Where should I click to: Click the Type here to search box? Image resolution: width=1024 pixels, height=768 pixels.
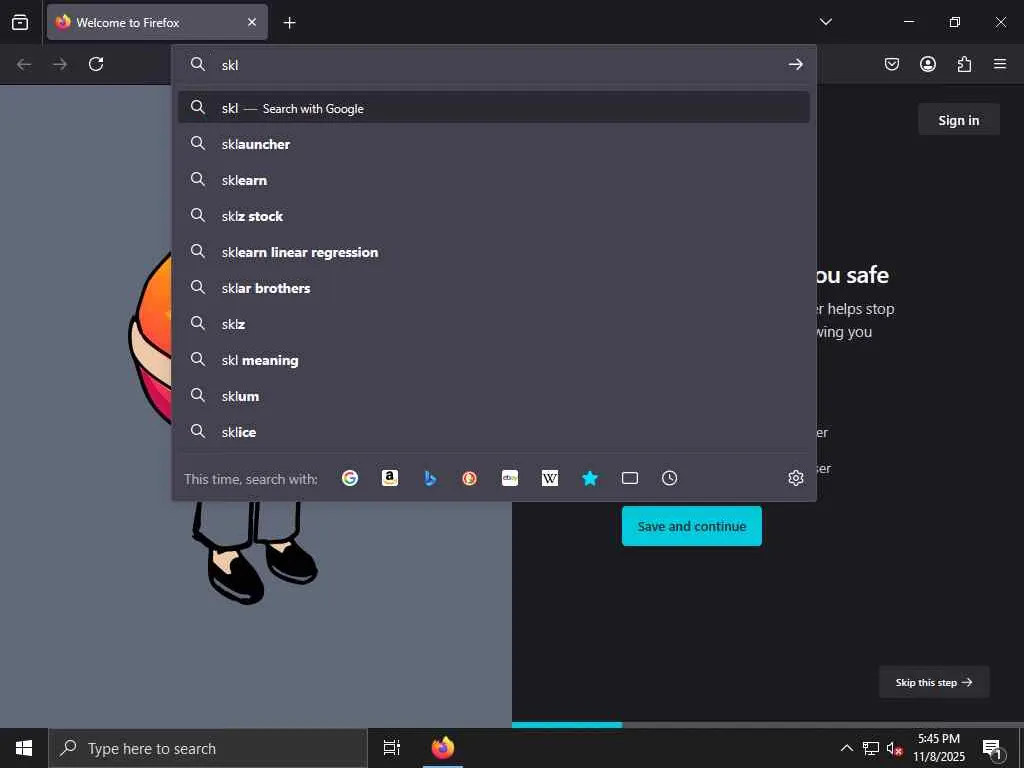click(x=208, y=748)
